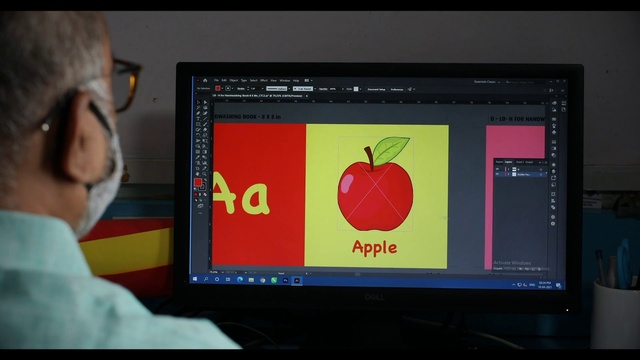The height and width of the screenshot is (360, 640).
Task: Hide the top layer using its eye icon
Action: pyautogui.click(x=497, y=169)
